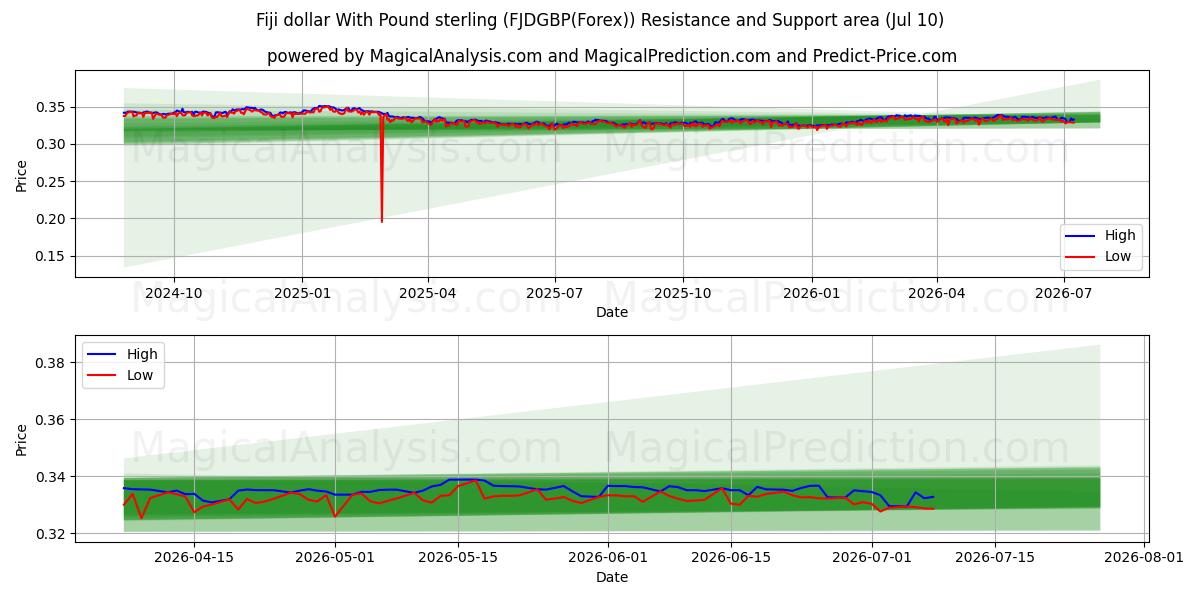Click 'Low' in the bottom chart legend

click(x=141, y=374)
